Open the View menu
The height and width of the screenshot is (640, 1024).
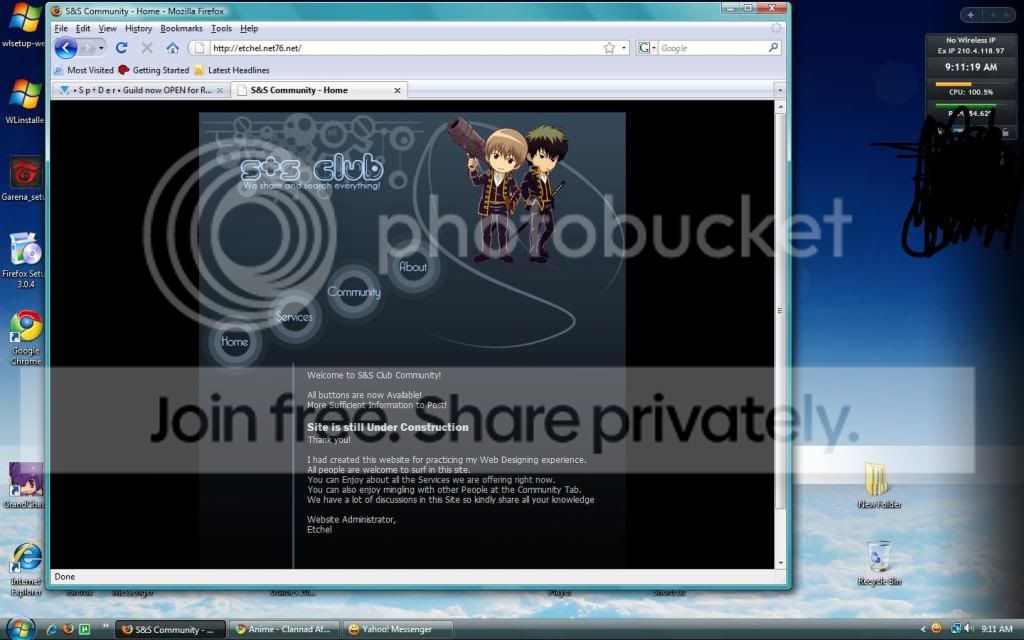[x=107, y=29]
